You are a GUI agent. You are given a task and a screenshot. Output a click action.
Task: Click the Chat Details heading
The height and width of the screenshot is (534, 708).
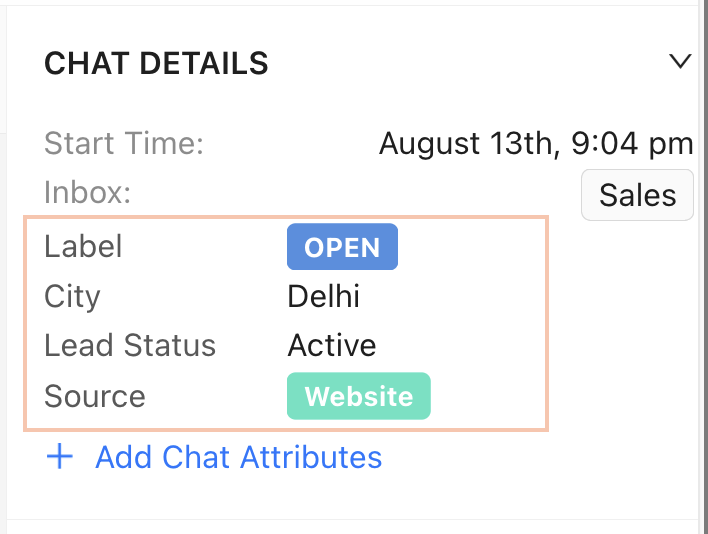click(156, 63)
